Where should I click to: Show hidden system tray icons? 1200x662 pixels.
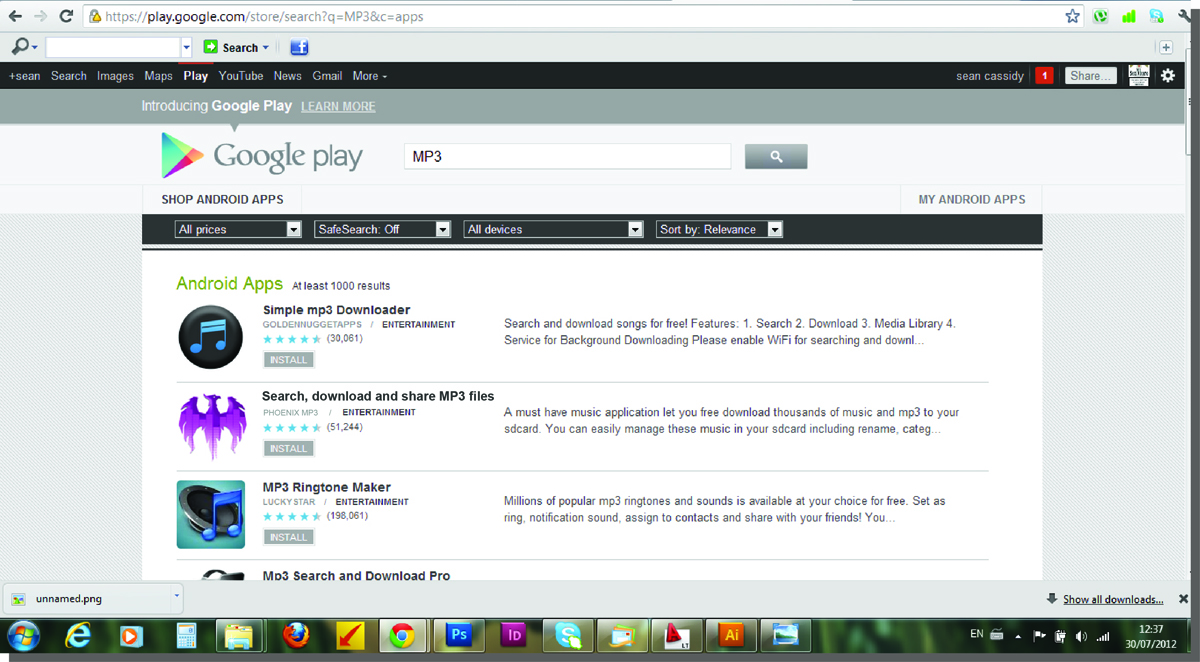[1018, 636]
